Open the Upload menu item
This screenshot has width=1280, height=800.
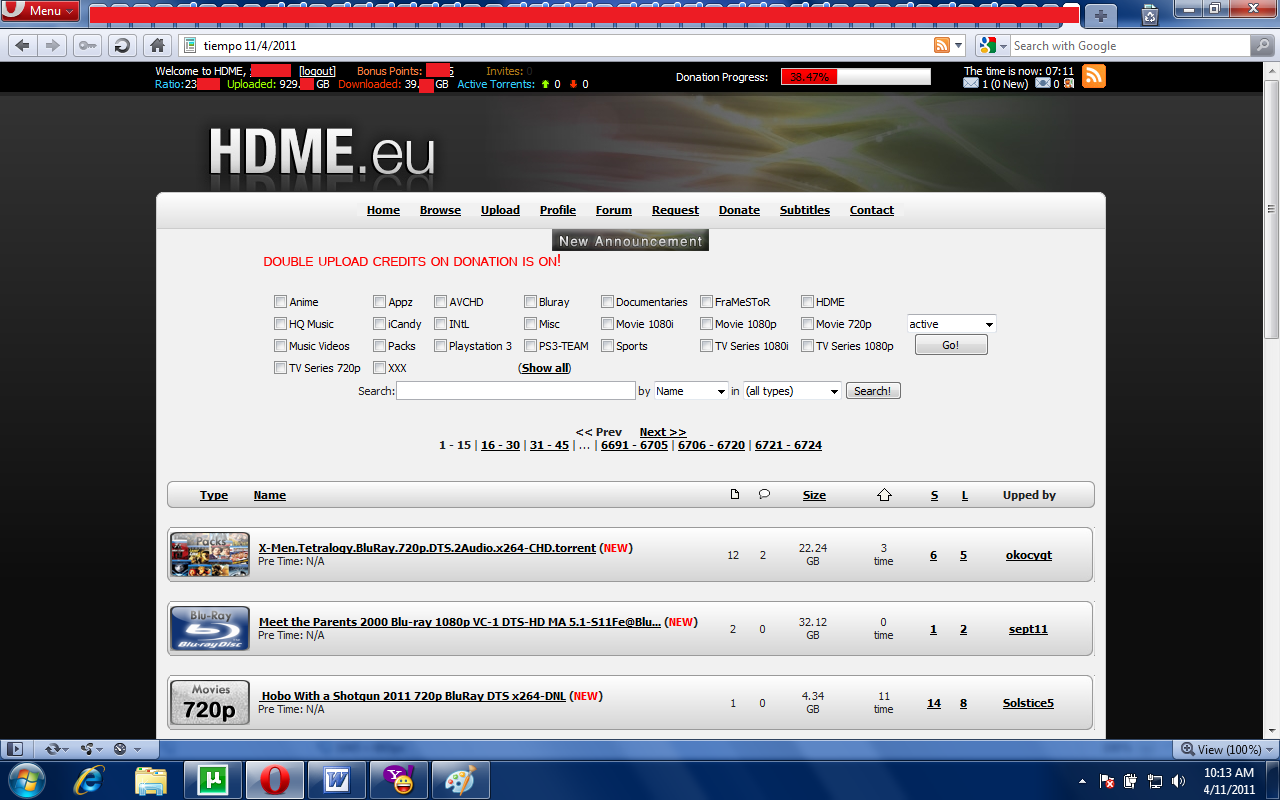coord(500,210)
